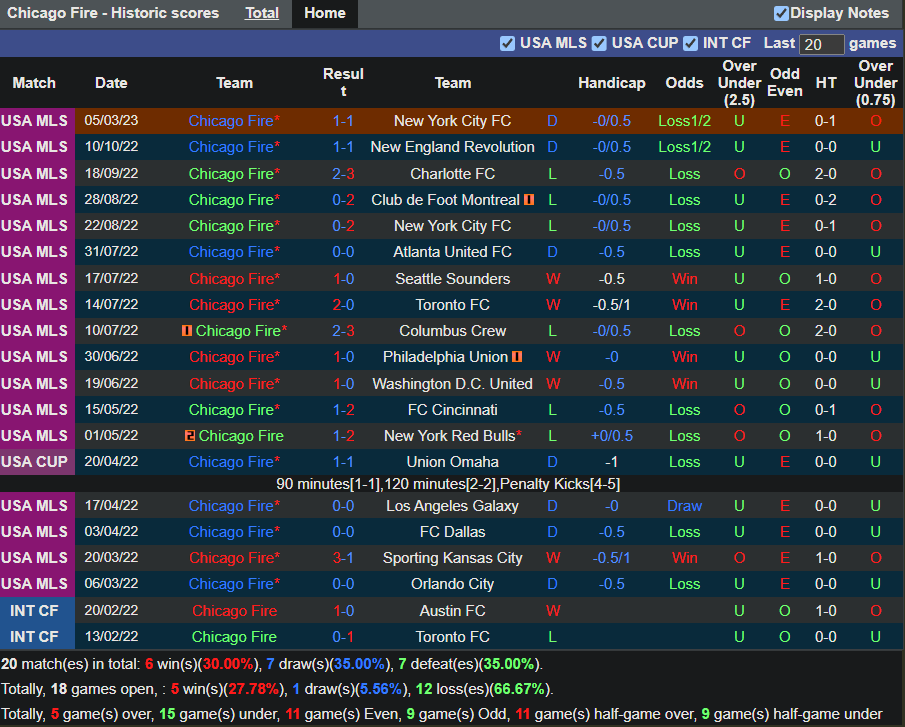Click the penalty kicks note below Union Omaha
The height and width of the screenshot is (727, 905).
click(x=448, y=484)
